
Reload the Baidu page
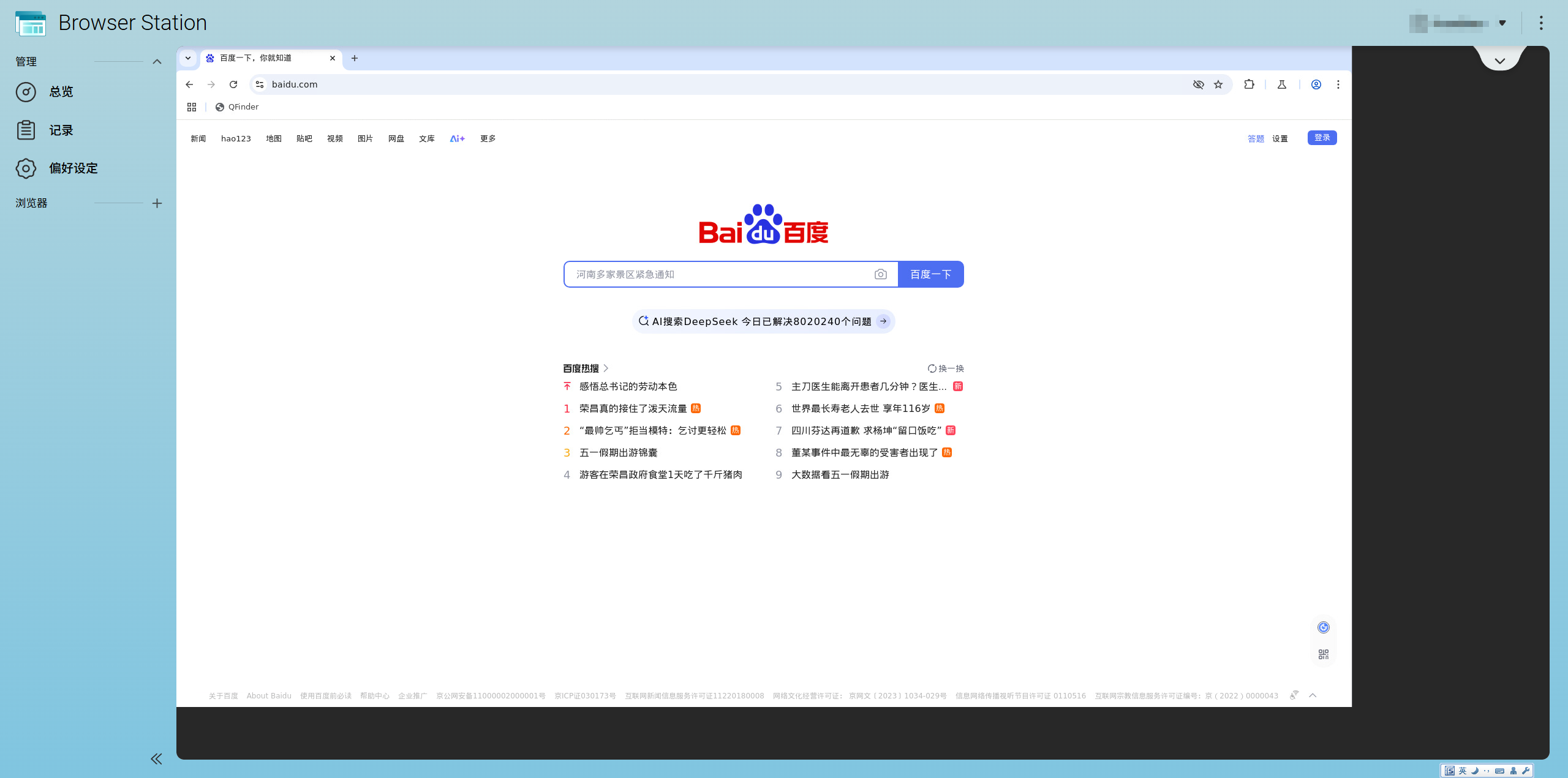pyautogui.click(x=233, y=84)
